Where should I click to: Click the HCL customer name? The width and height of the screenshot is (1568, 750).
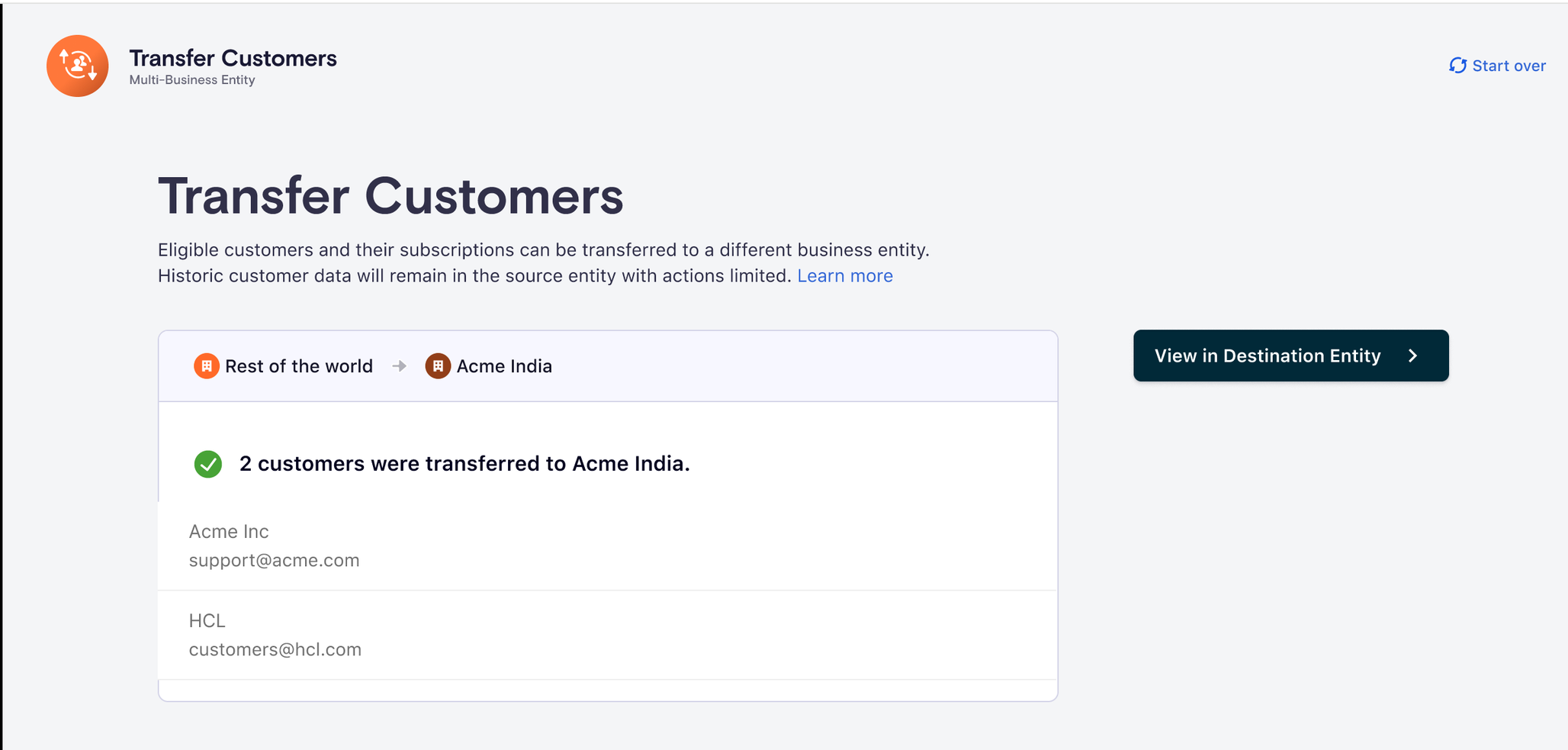click(x=207, y=620)
